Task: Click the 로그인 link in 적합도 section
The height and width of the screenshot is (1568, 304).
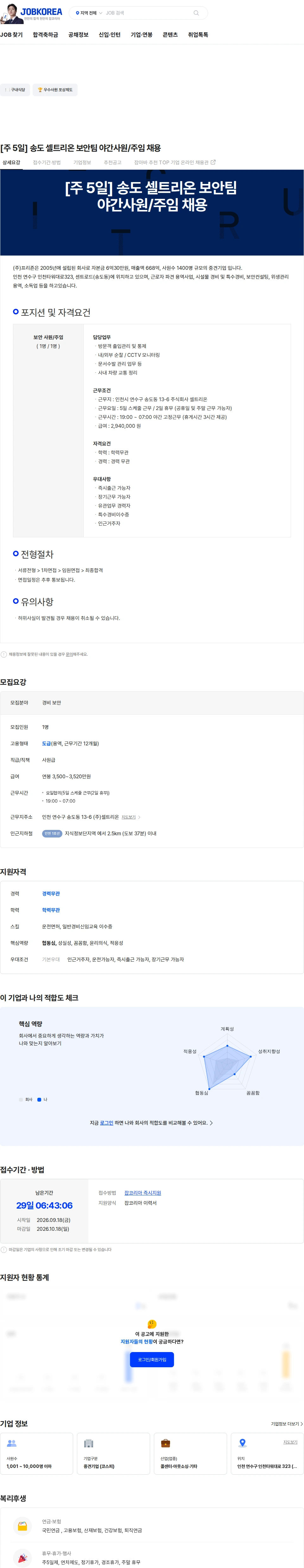Action: [107, 1122]
